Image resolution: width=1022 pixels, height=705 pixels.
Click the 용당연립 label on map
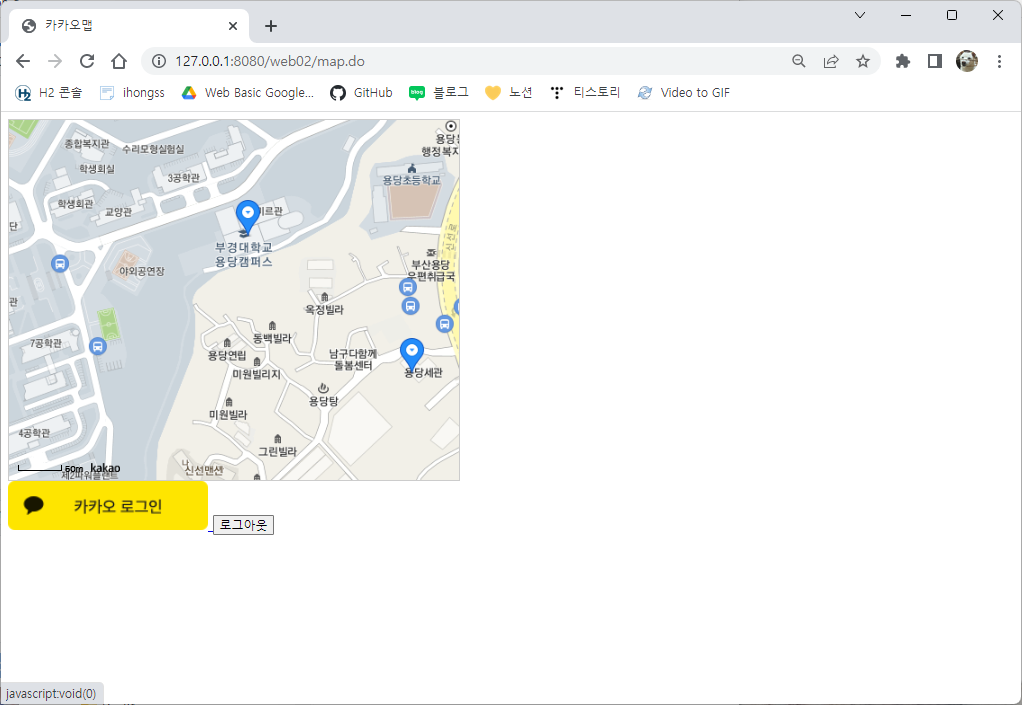[227, 355]
